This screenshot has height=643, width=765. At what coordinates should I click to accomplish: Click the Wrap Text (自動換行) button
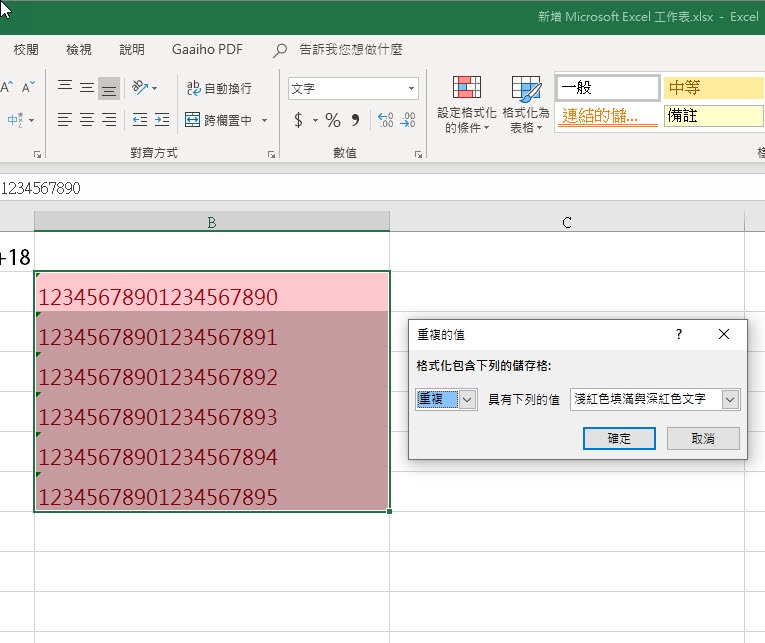click(219, 88)
